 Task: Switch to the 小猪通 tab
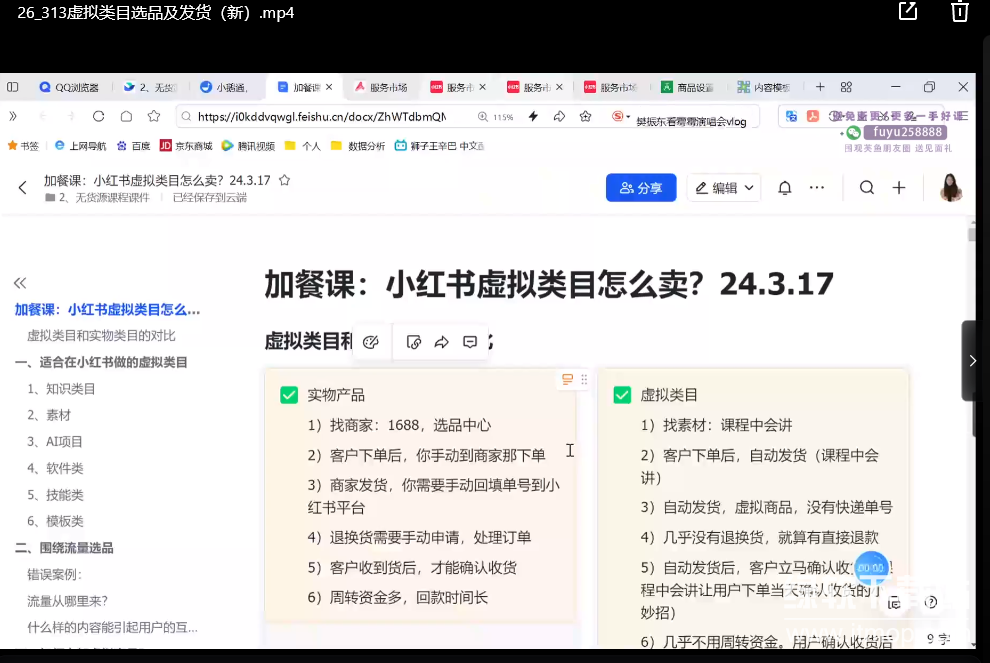pos(224,87)
